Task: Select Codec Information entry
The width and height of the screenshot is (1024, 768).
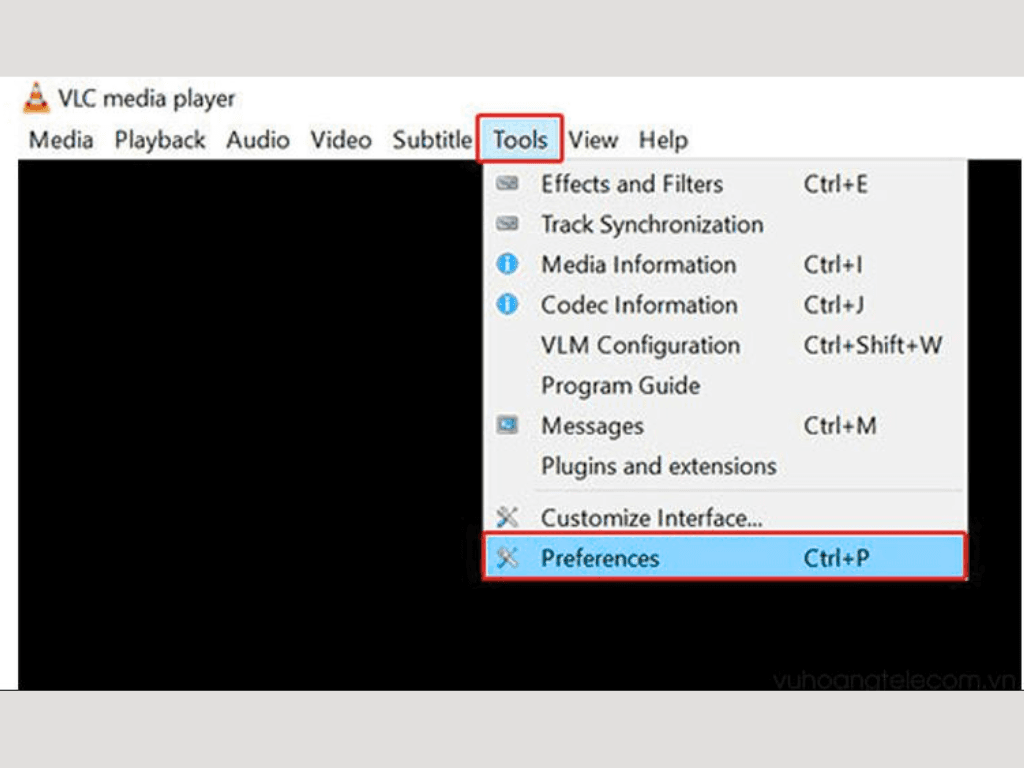Action: click(x=725, y=305)
